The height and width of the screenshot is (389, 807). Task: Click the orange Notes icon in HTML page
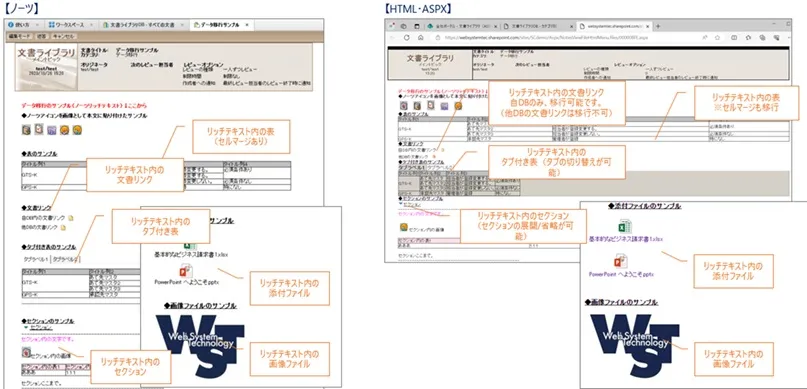click(458, 106)
